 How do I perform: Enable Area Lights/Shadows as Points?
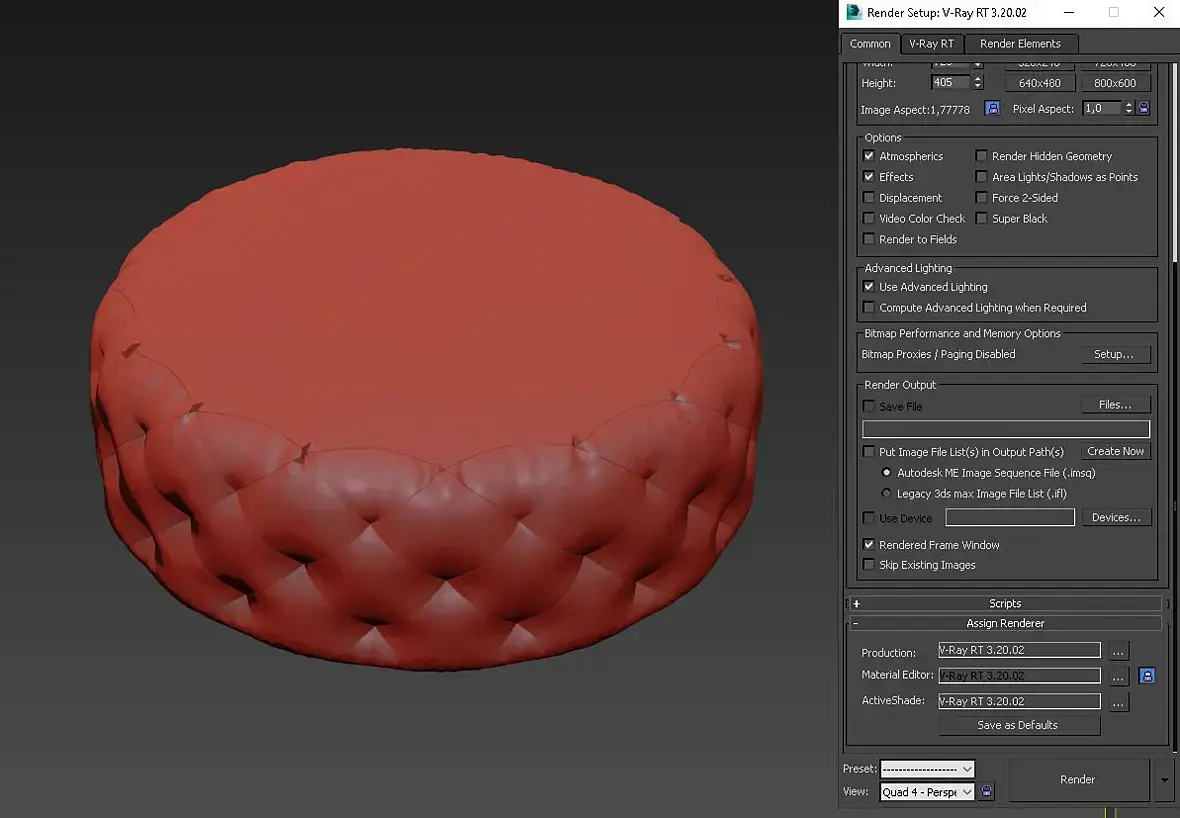coord(981,177)
